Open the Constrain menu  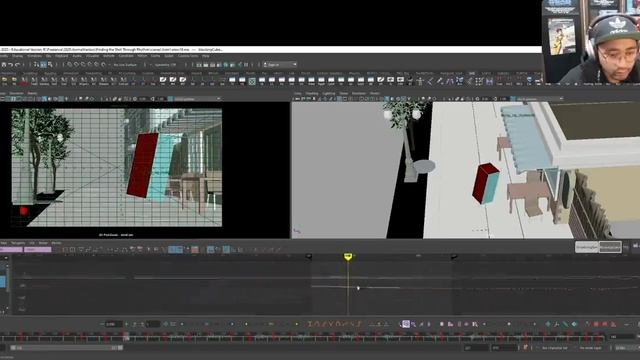[126, 56]
